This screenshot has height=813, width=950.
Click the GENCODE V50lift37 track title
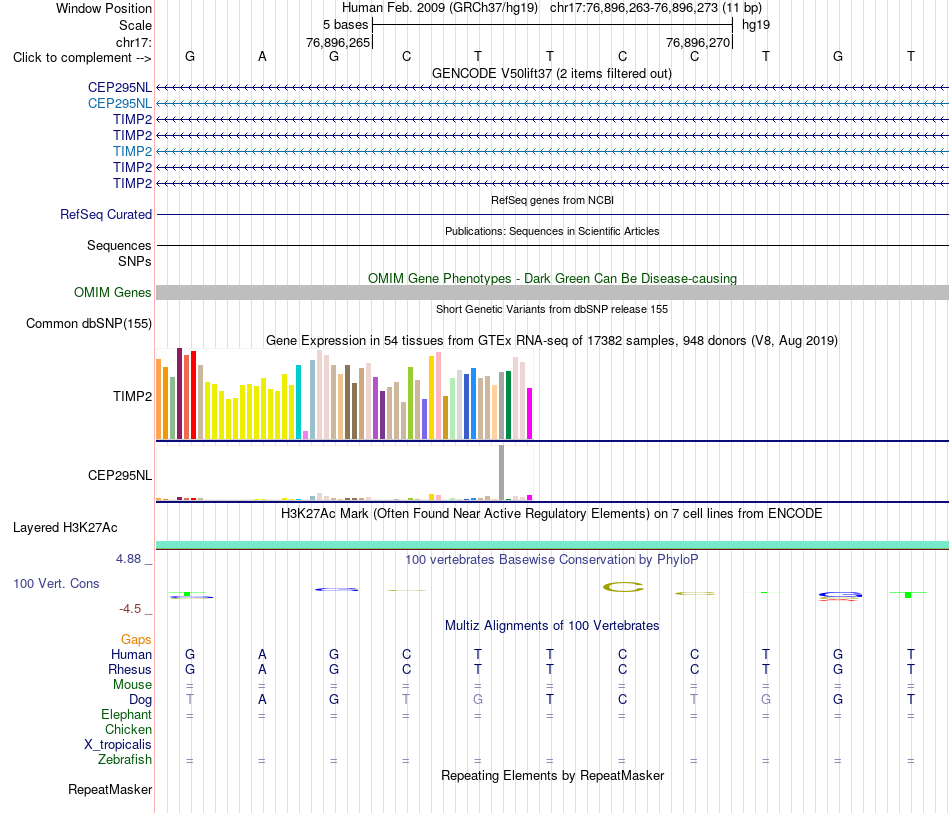tap(552, 73)
